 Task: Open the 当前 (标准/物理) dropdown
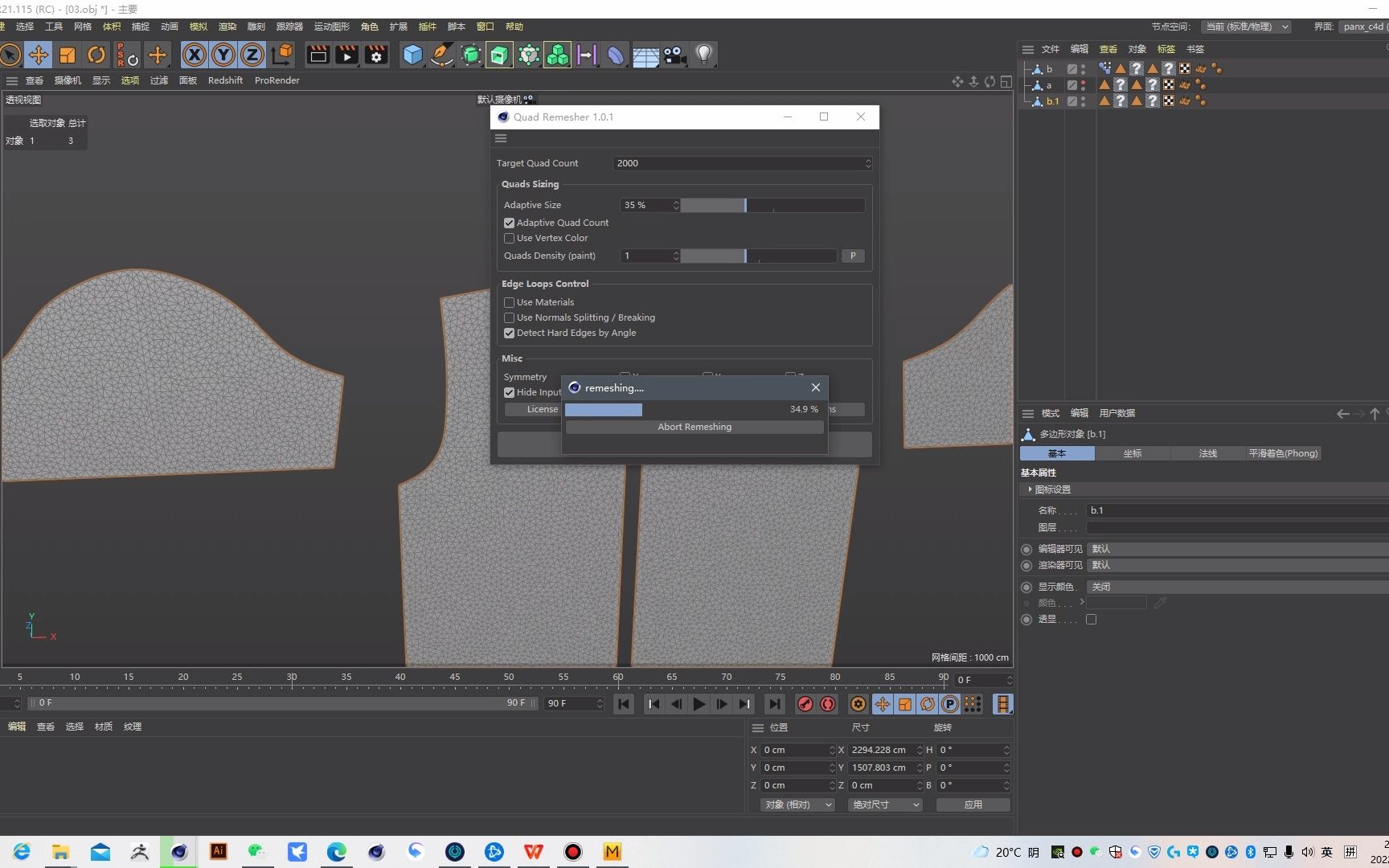point(1246,27)
